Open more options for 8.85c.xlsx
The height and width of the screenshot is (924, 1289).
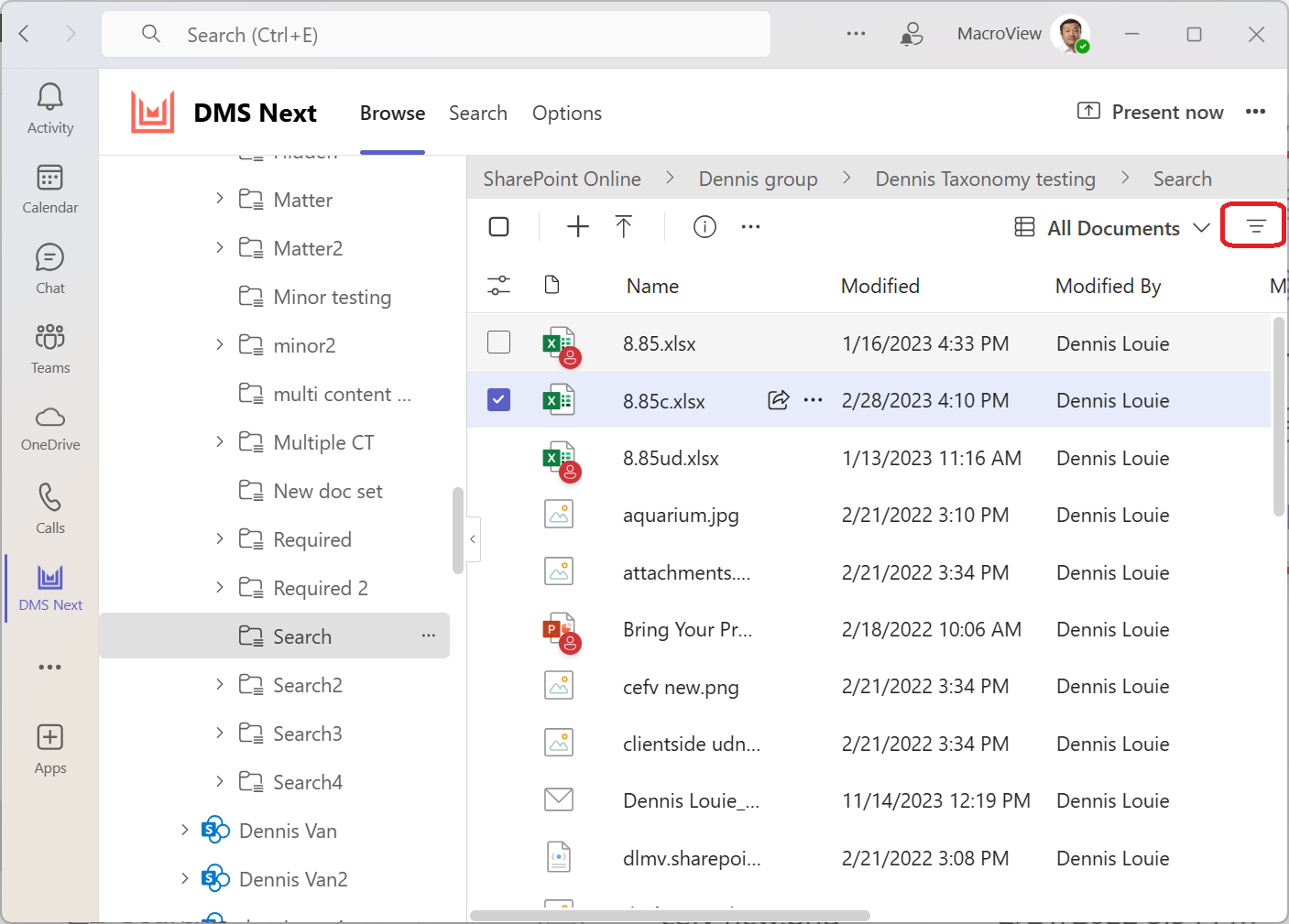pyautogui.click(x=813, y=399)
